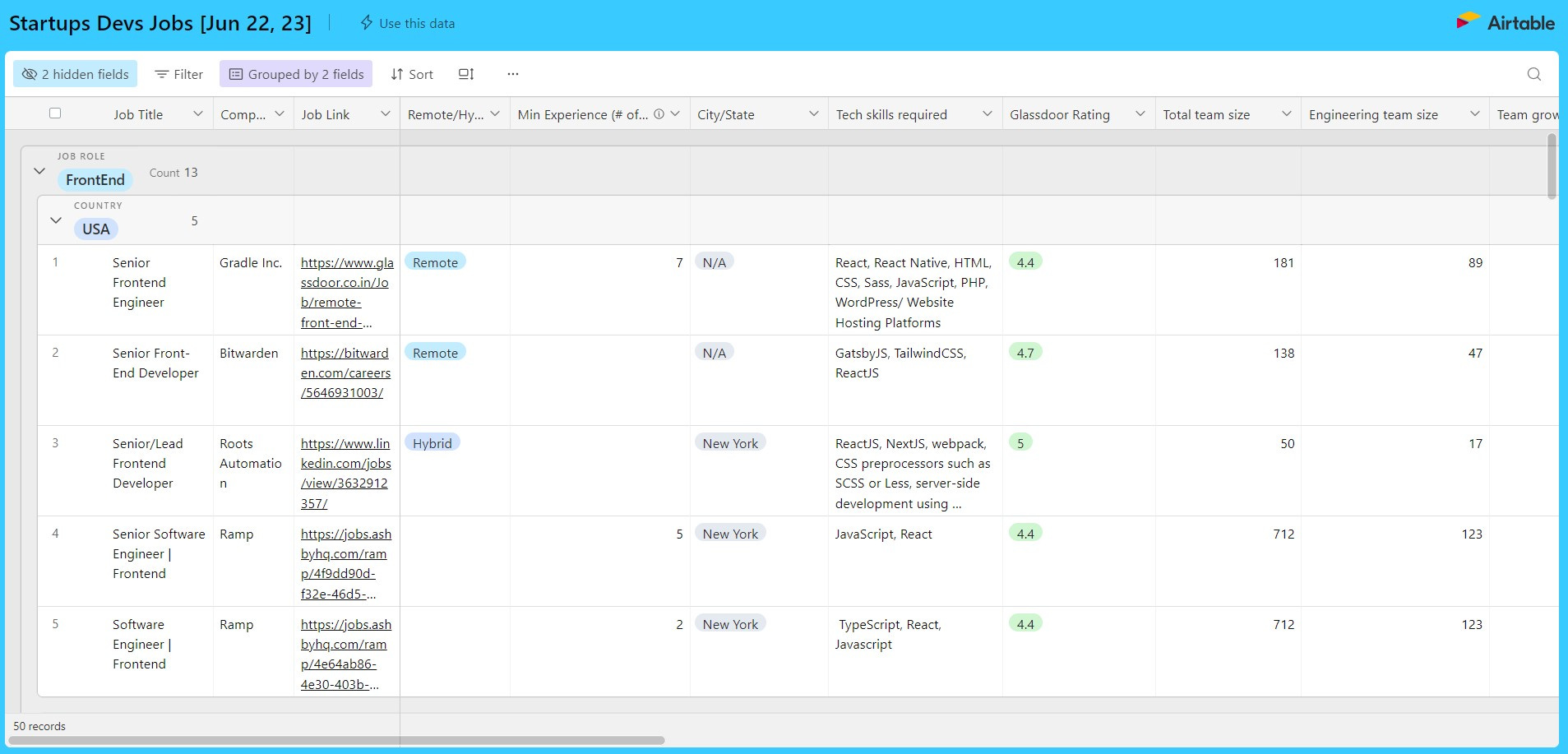Click Remote tag in Gradle Inc. row
The height and width of the screenshot is (754, 1568).
pyautogui.click(x=435, y=261)
